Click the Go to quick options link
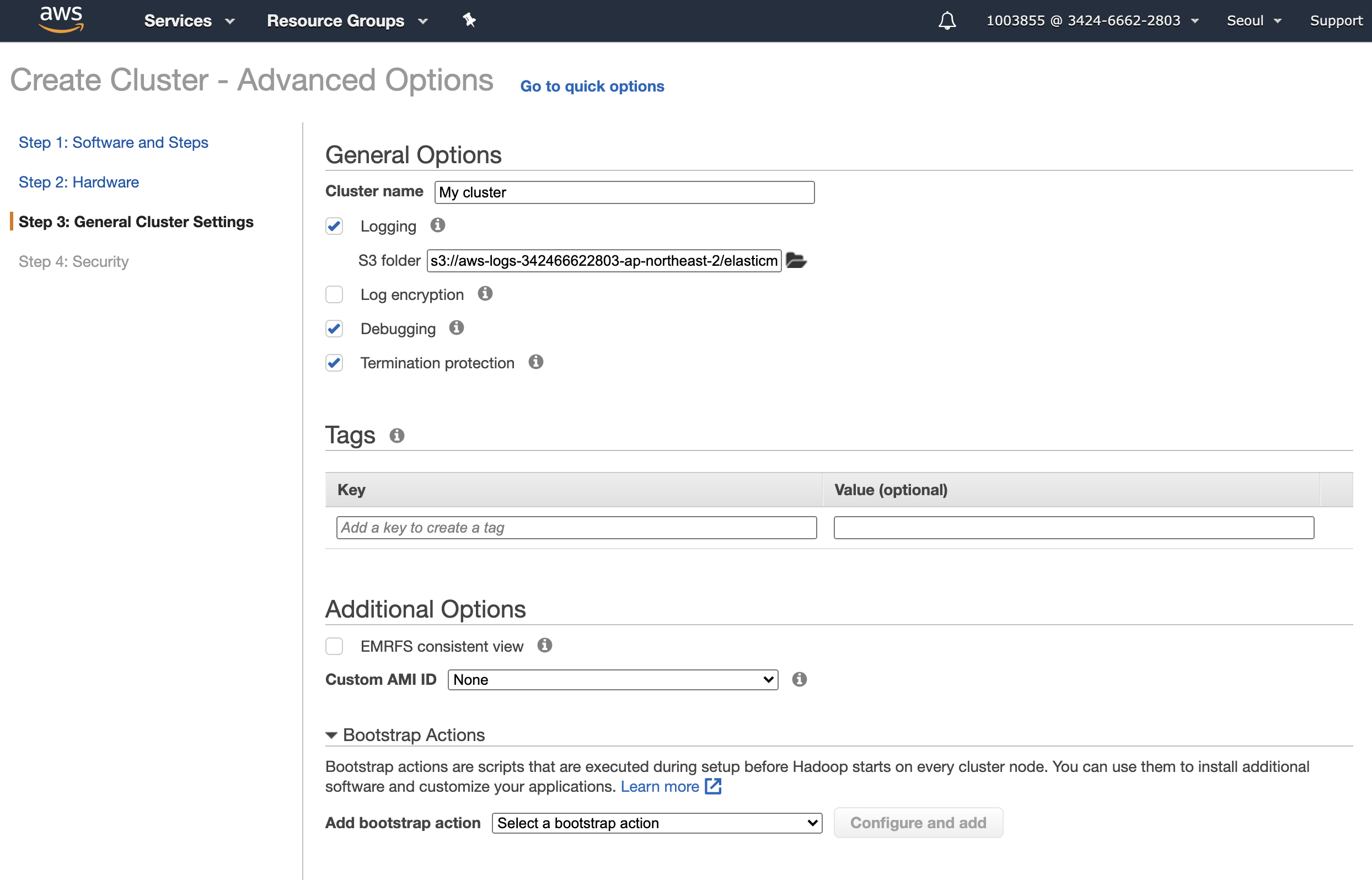1372x880 pixels. pyautogui.click(x=592, y=86)
